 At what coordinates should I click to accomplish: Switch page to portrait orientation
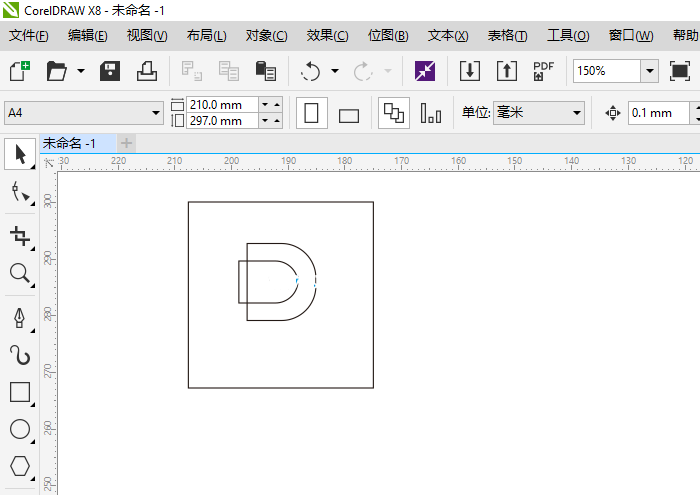tap(311, 113)
